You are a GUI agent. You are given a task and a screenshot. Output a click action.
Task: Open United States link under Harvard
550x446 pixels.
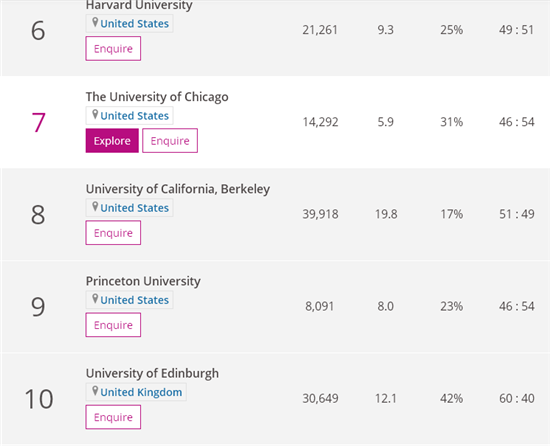(135, 23)
